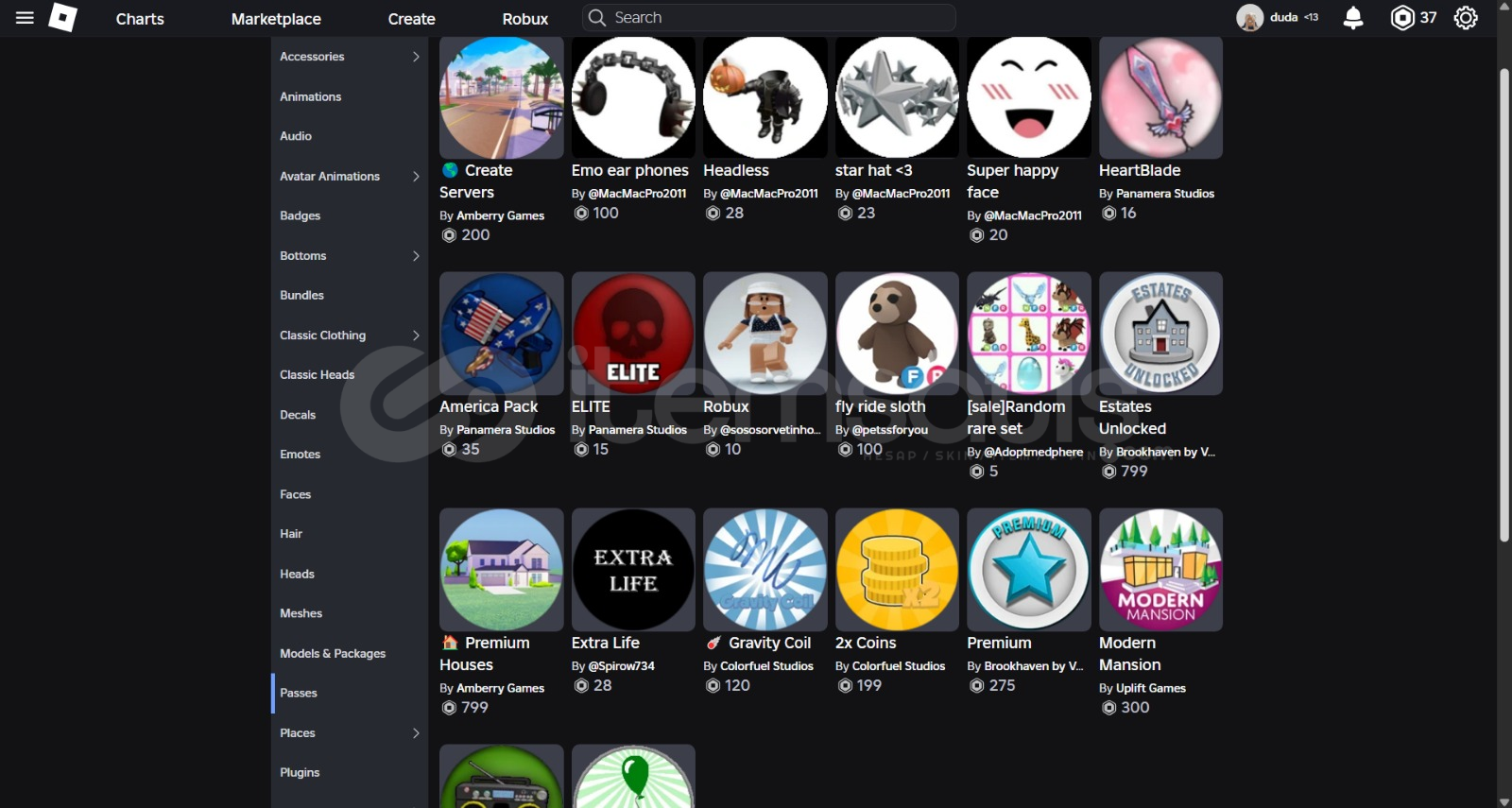The image size is (1512, 808).
Task: Select the Models & Packages category
Action: tap(333, 654)
